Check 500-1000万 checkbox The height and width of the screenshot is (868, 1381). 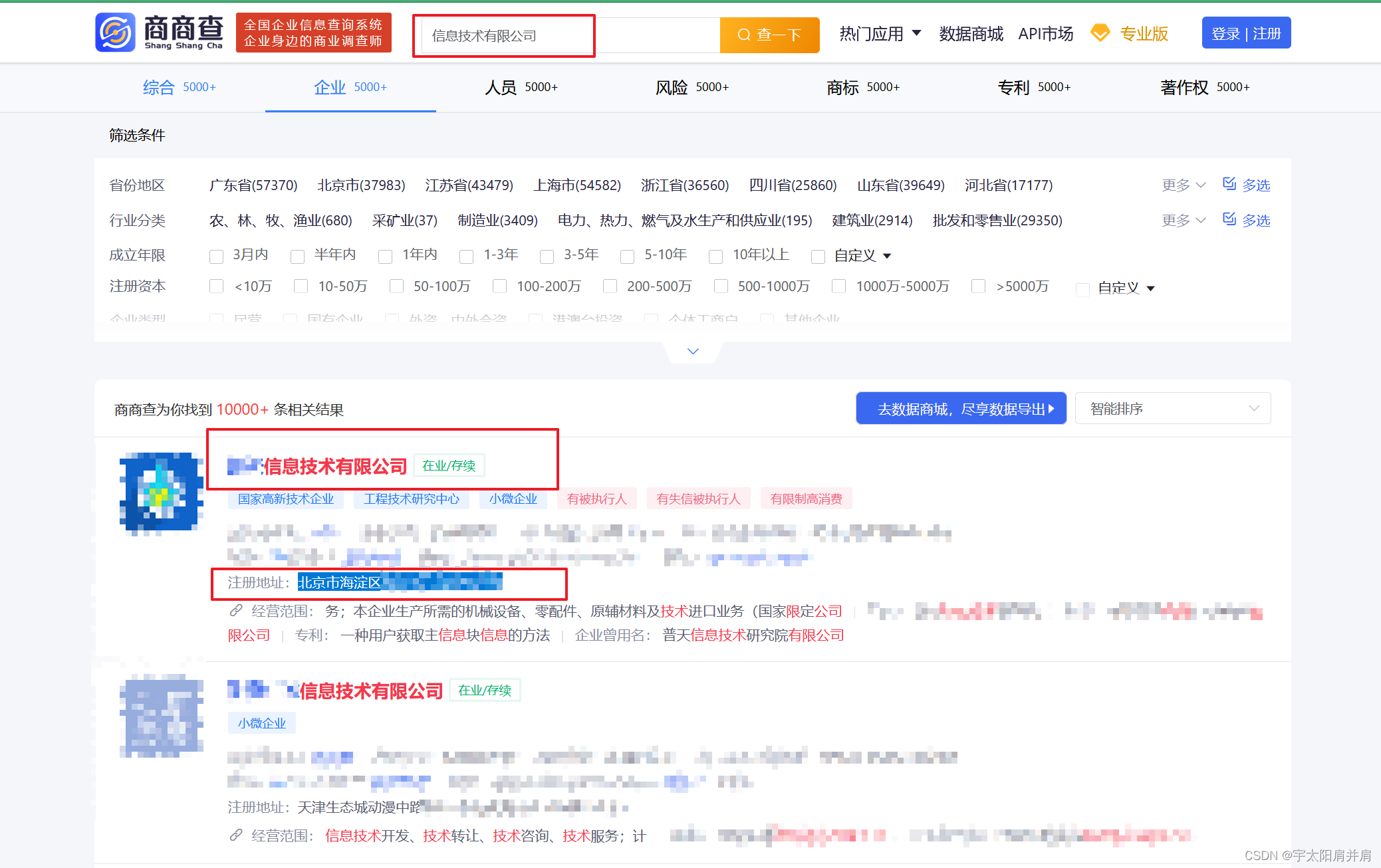pyautogui.click(x=721, y=286)
